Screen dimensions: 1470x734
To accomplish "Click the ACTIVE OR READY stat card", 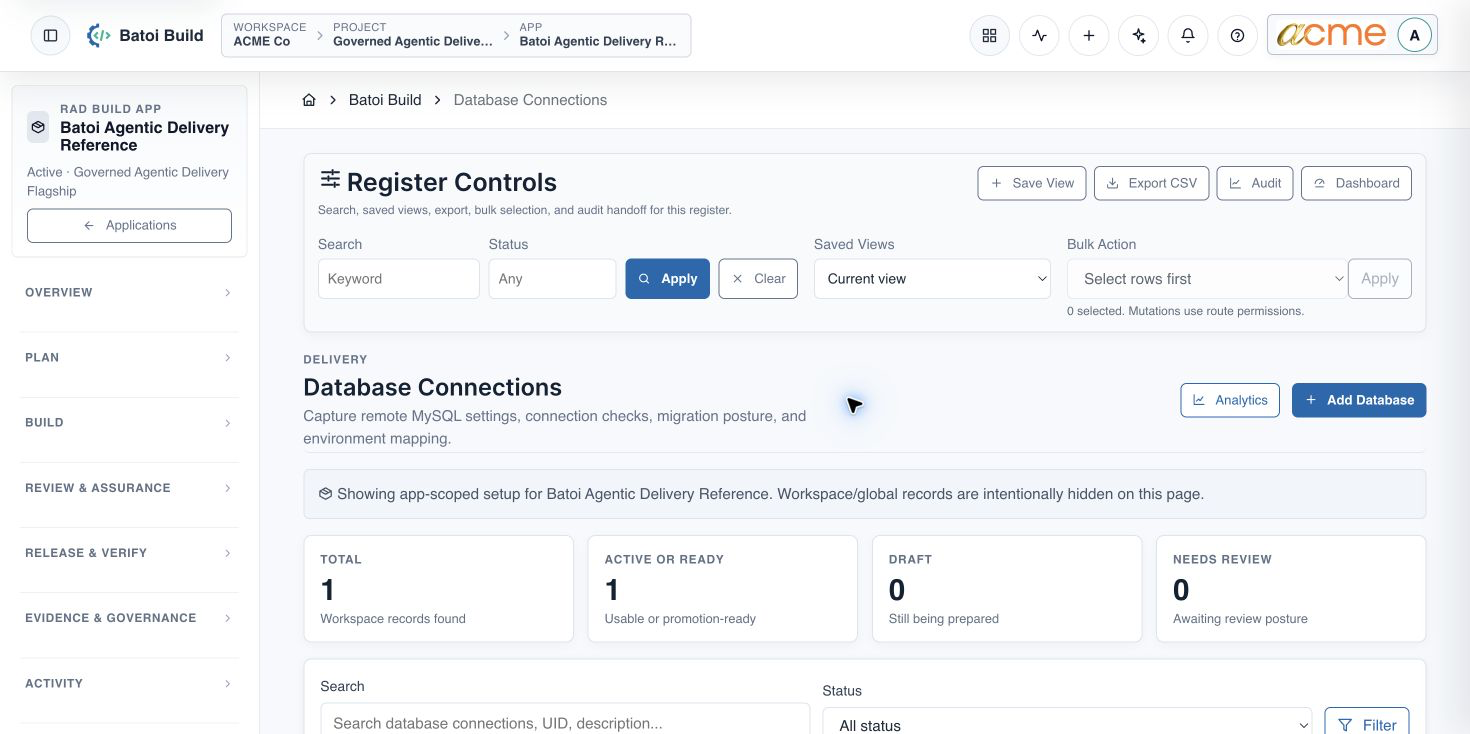I will tap(722, 588).
